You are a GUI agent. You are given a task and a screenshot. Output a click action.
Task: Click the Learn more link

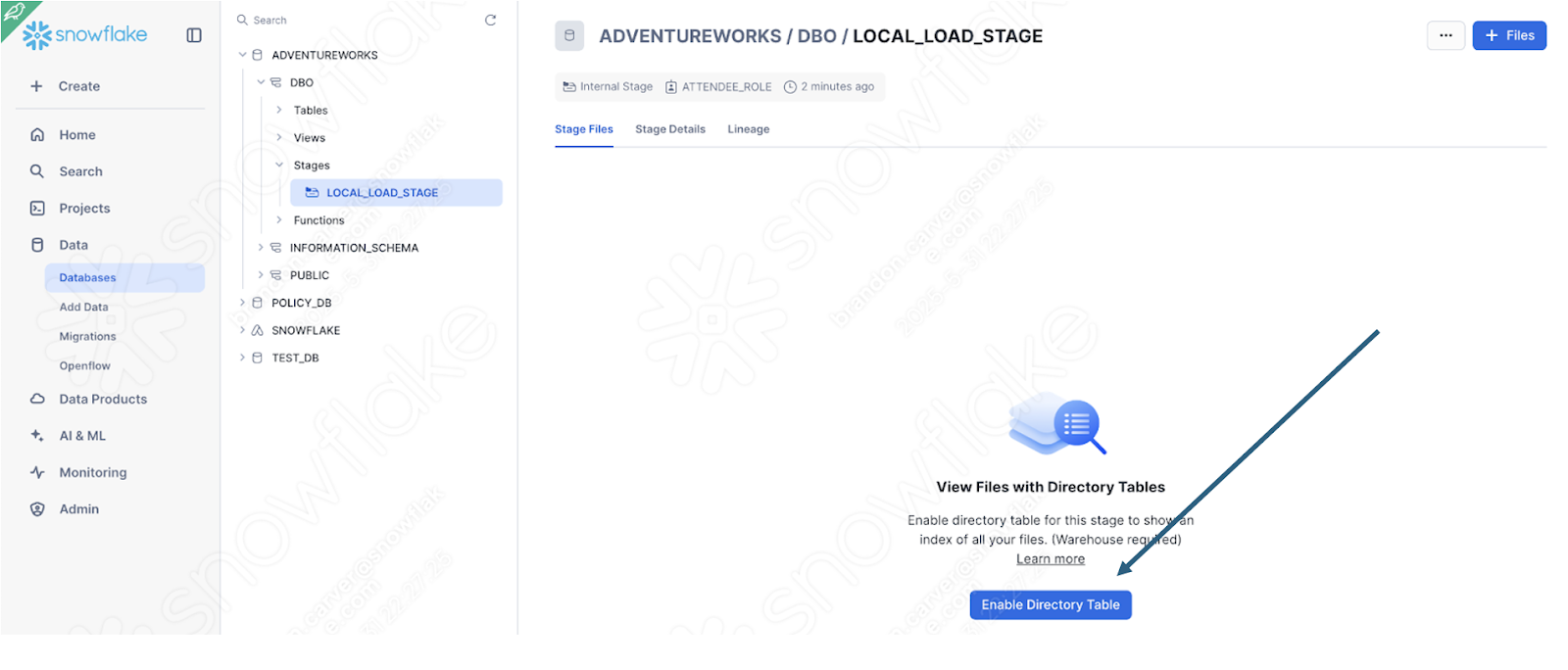(1051, 559)
